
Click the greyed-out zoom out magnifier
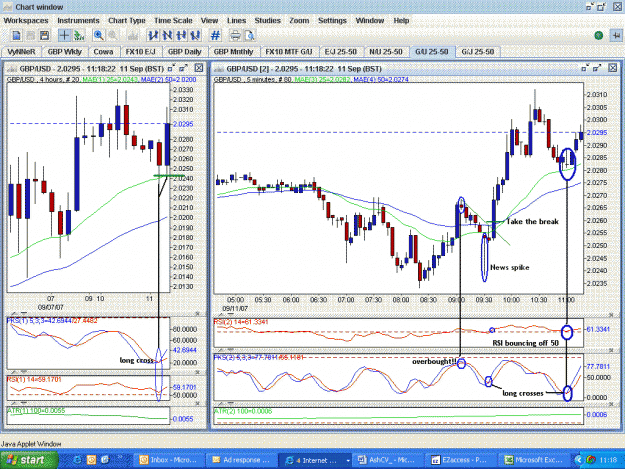[x=113, y=35]
